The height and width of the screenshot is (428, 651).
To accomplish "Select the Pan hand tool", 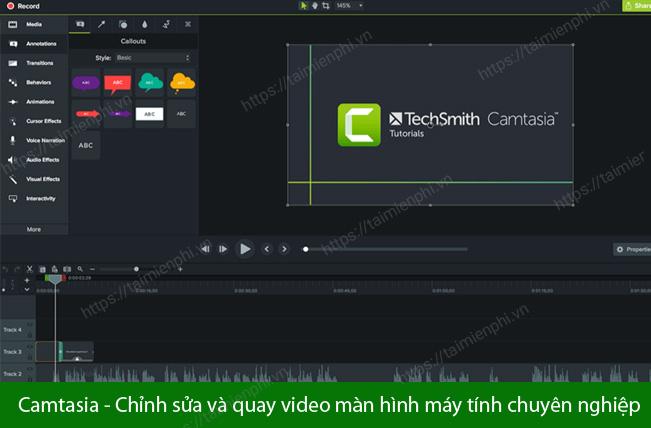I will 315,6.
